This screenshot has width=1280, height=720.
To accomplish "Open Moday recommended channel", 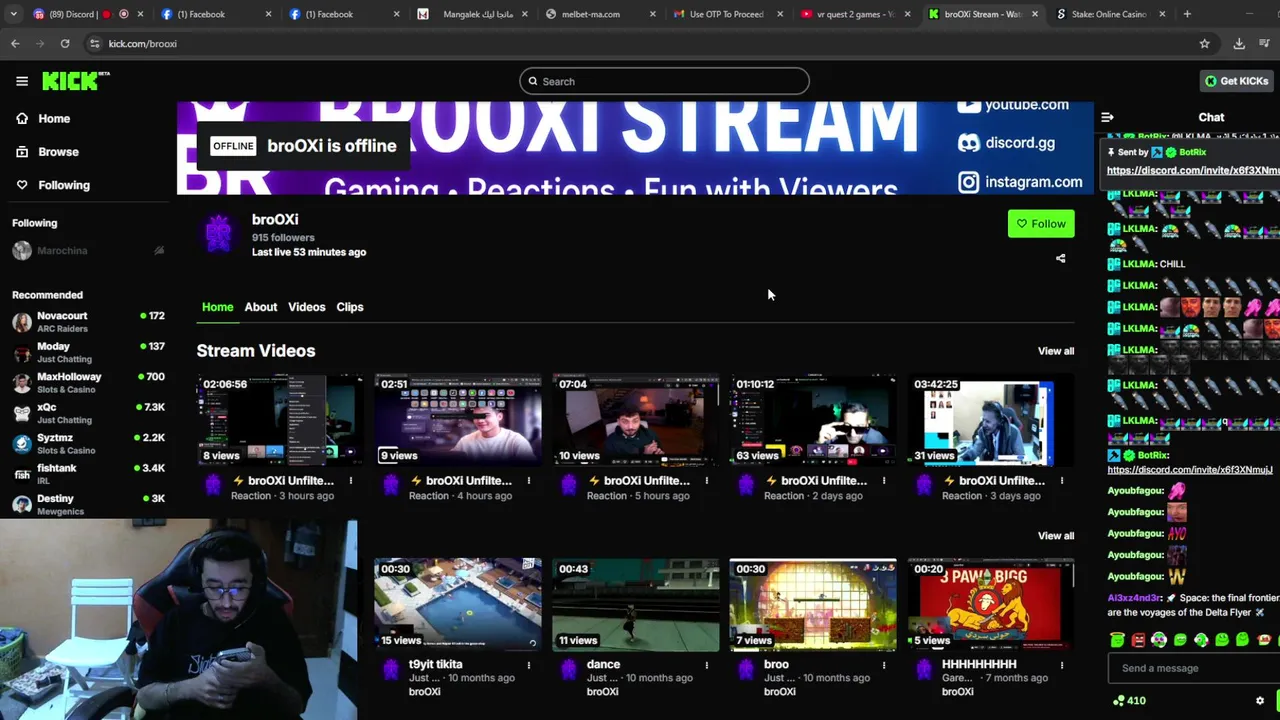I will (x=88, y=352).
